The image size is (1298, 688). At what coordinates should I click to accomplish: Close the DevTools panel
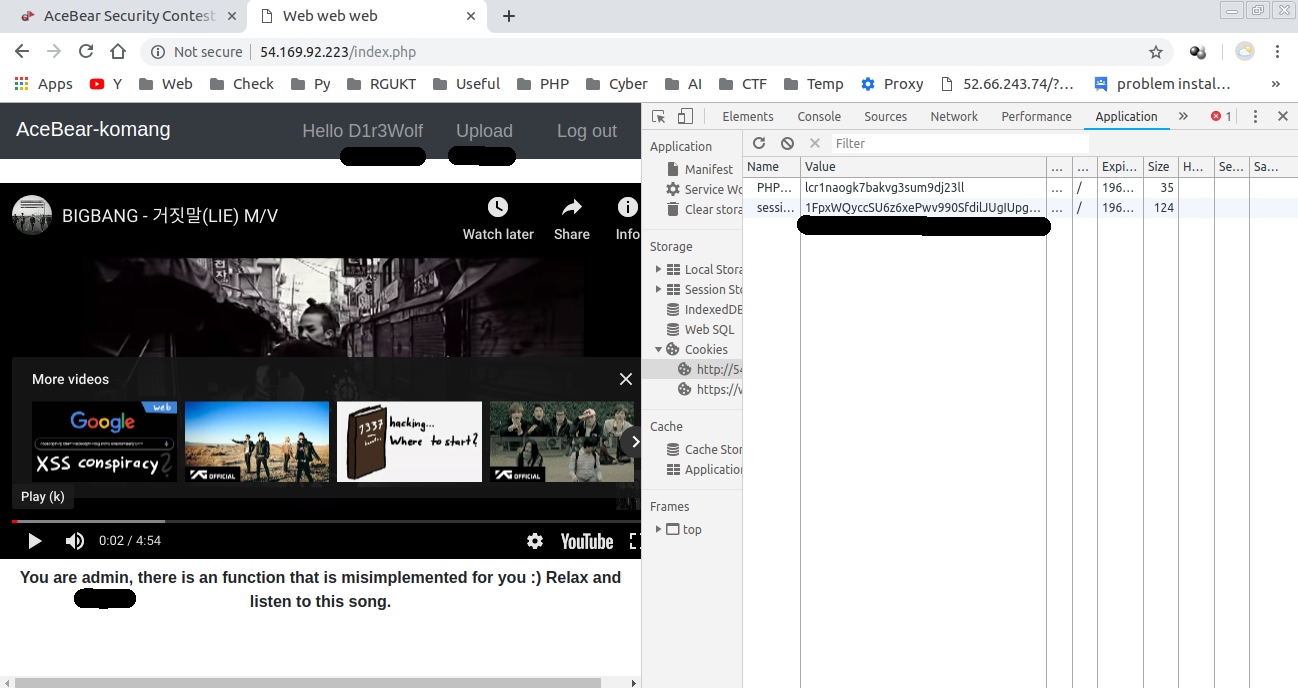[x=1283, y=116]
